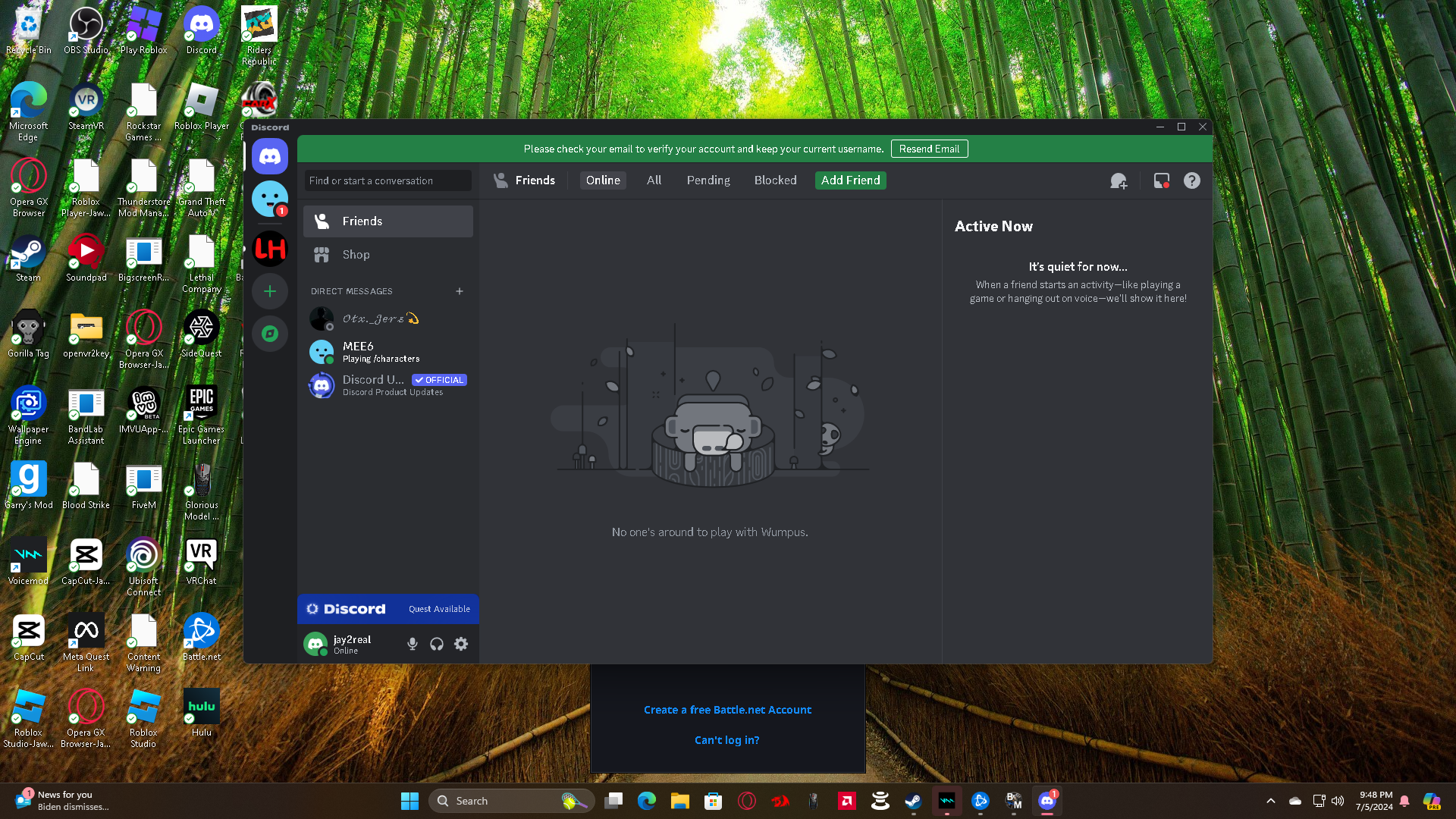
Task: Switch to the Pending friends tab
Action: (708, 180)
